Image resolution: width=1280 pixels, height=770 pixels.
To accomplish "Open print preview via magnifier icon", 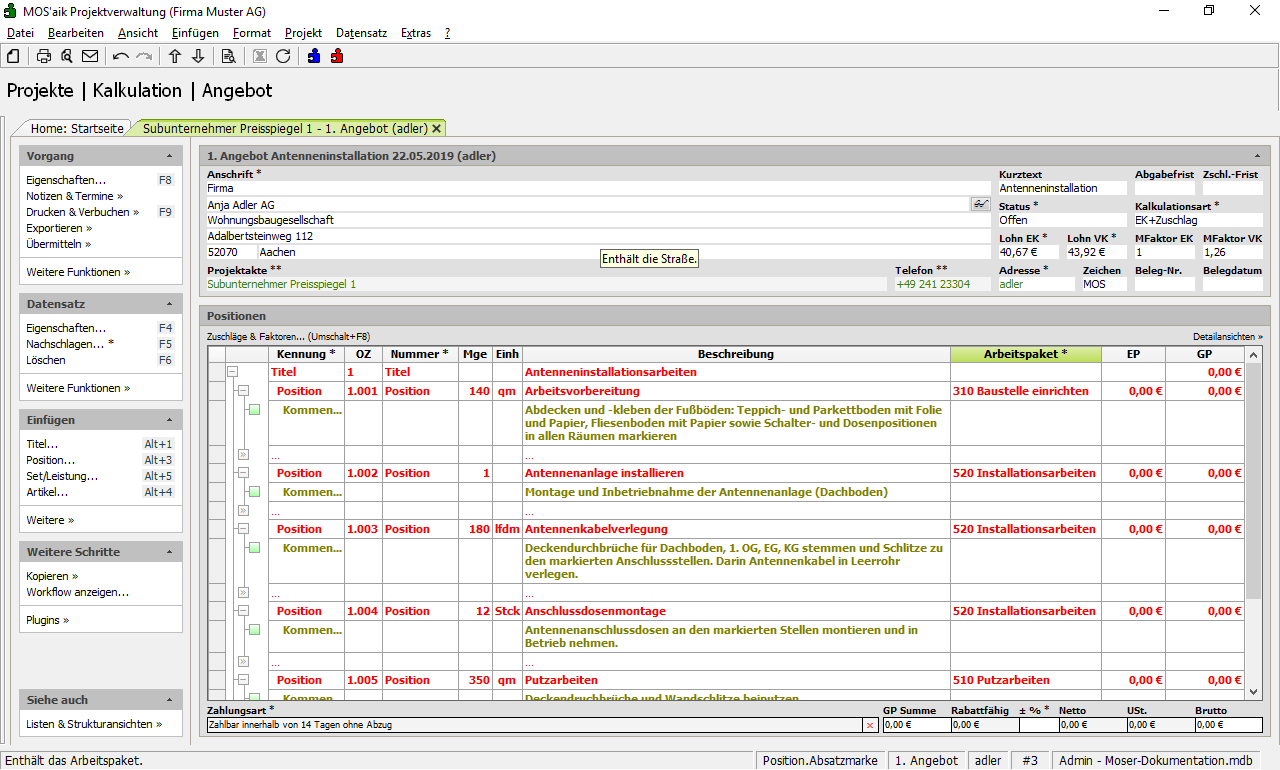I will pyautogui.click(x=67, y=56).
